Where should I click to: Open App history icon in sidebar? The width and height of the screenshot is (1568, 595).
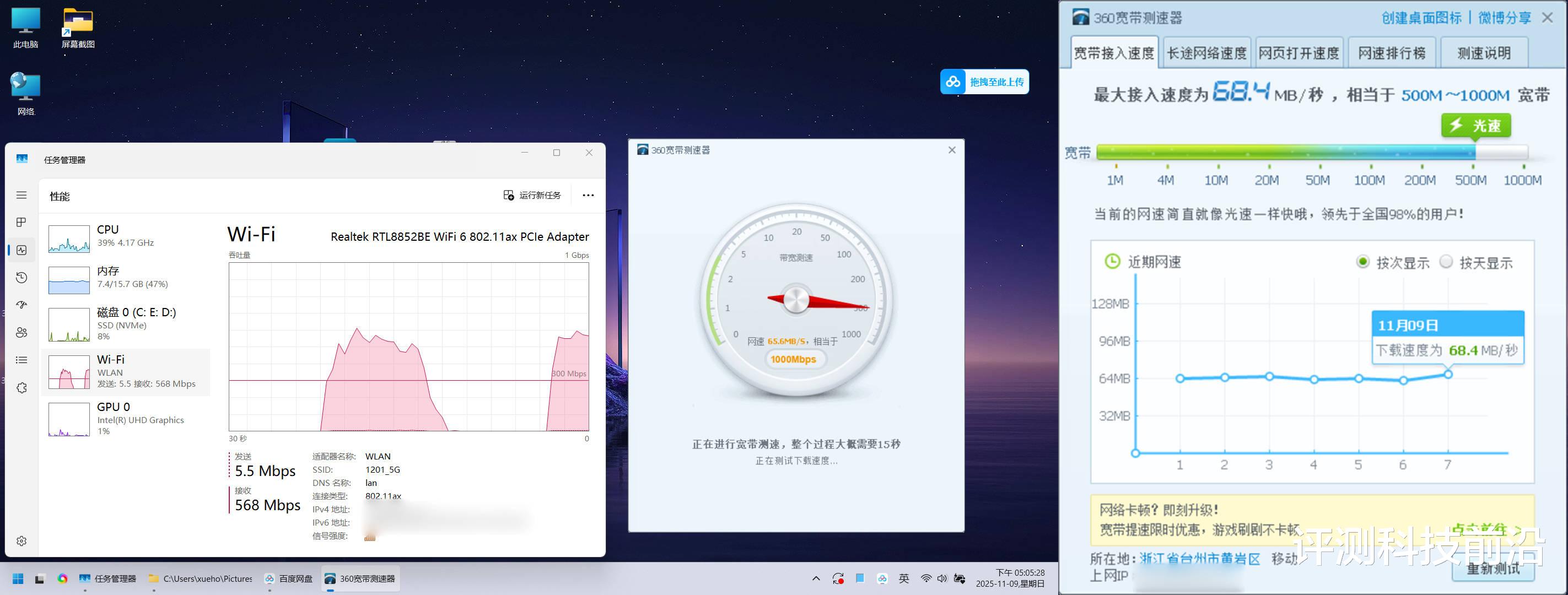[21, 278]
